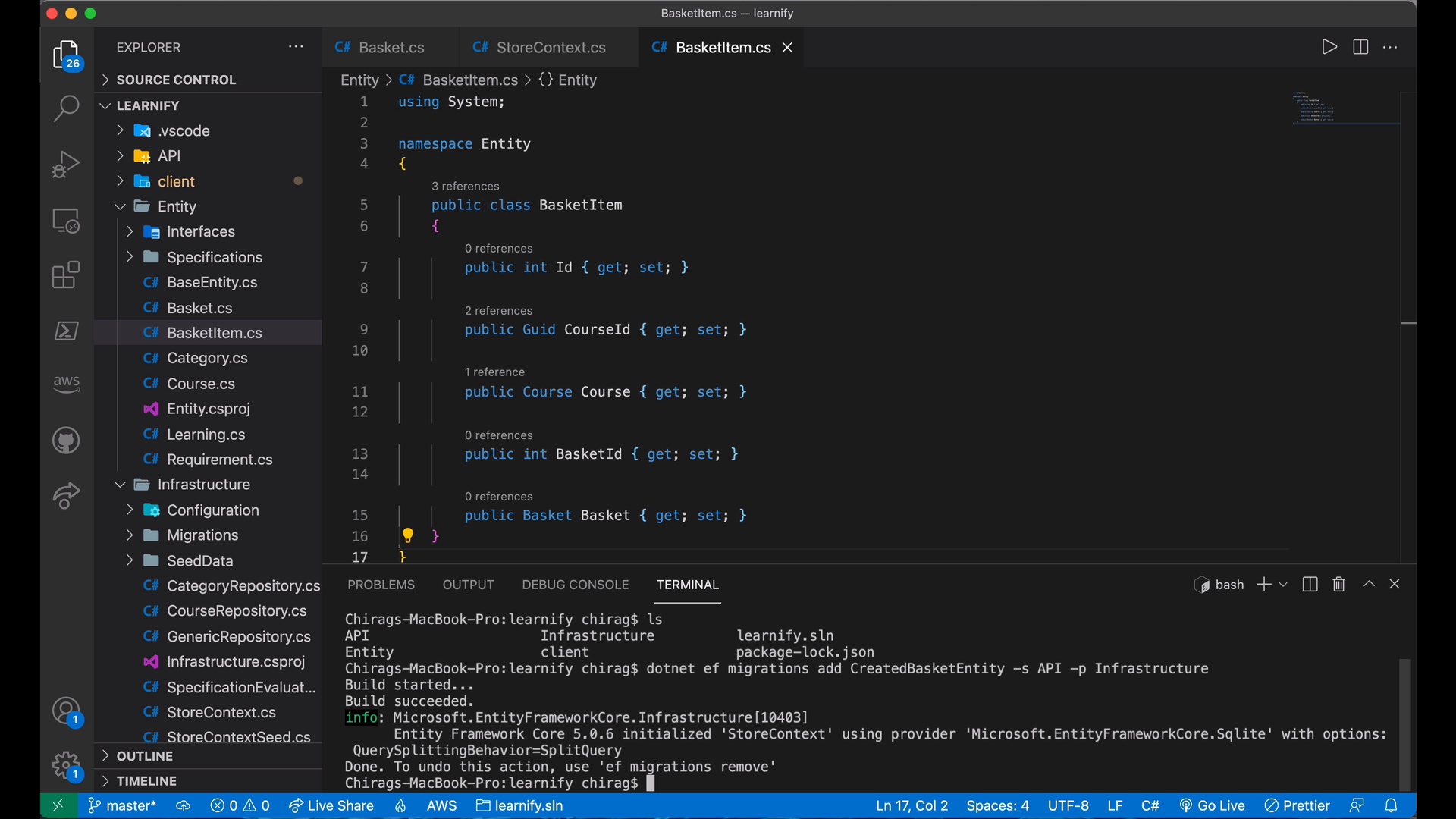Click the Remote Explorer icon in activity bar
The width and height of the screenshot is (1456, 819).
(65, 220)
